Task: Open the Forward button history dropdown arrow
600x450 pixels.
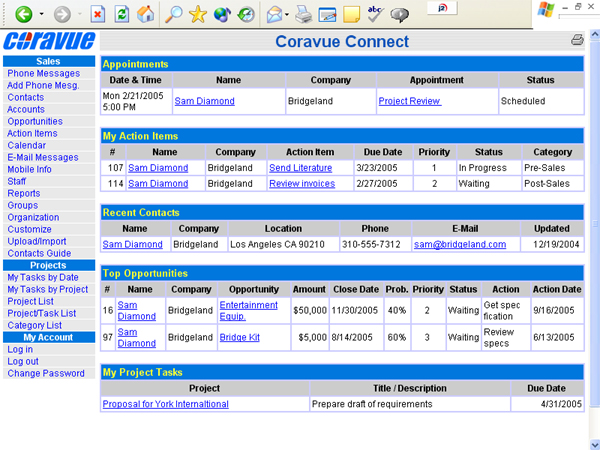Action: 80,15
